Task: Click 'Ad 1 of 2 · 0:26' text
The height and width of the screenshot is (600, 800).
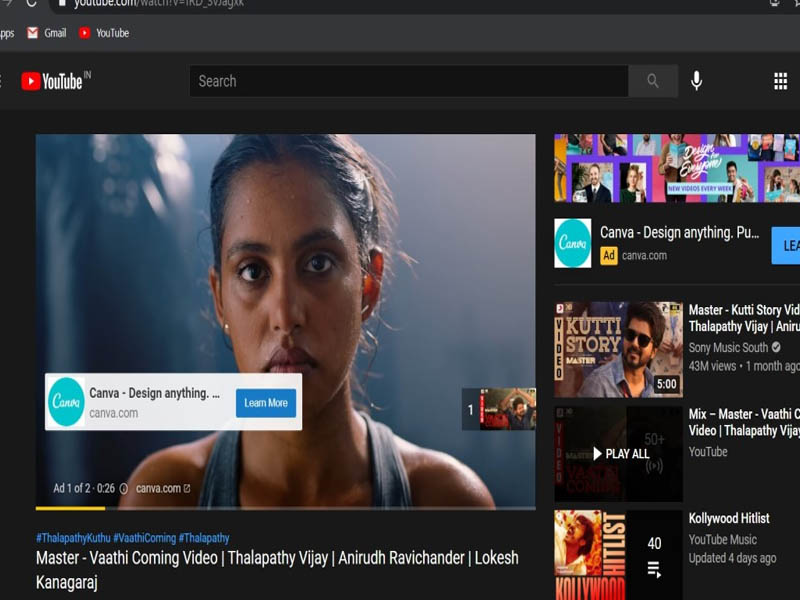Action: tap(84, 488)
